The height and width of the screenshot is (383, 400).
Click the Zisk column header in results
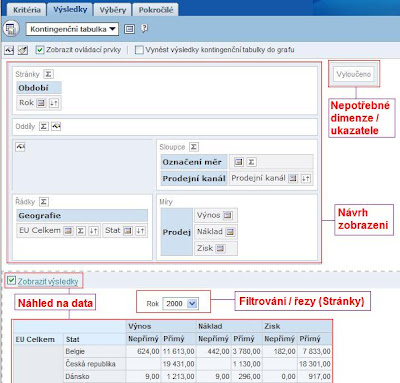[297, 326]
